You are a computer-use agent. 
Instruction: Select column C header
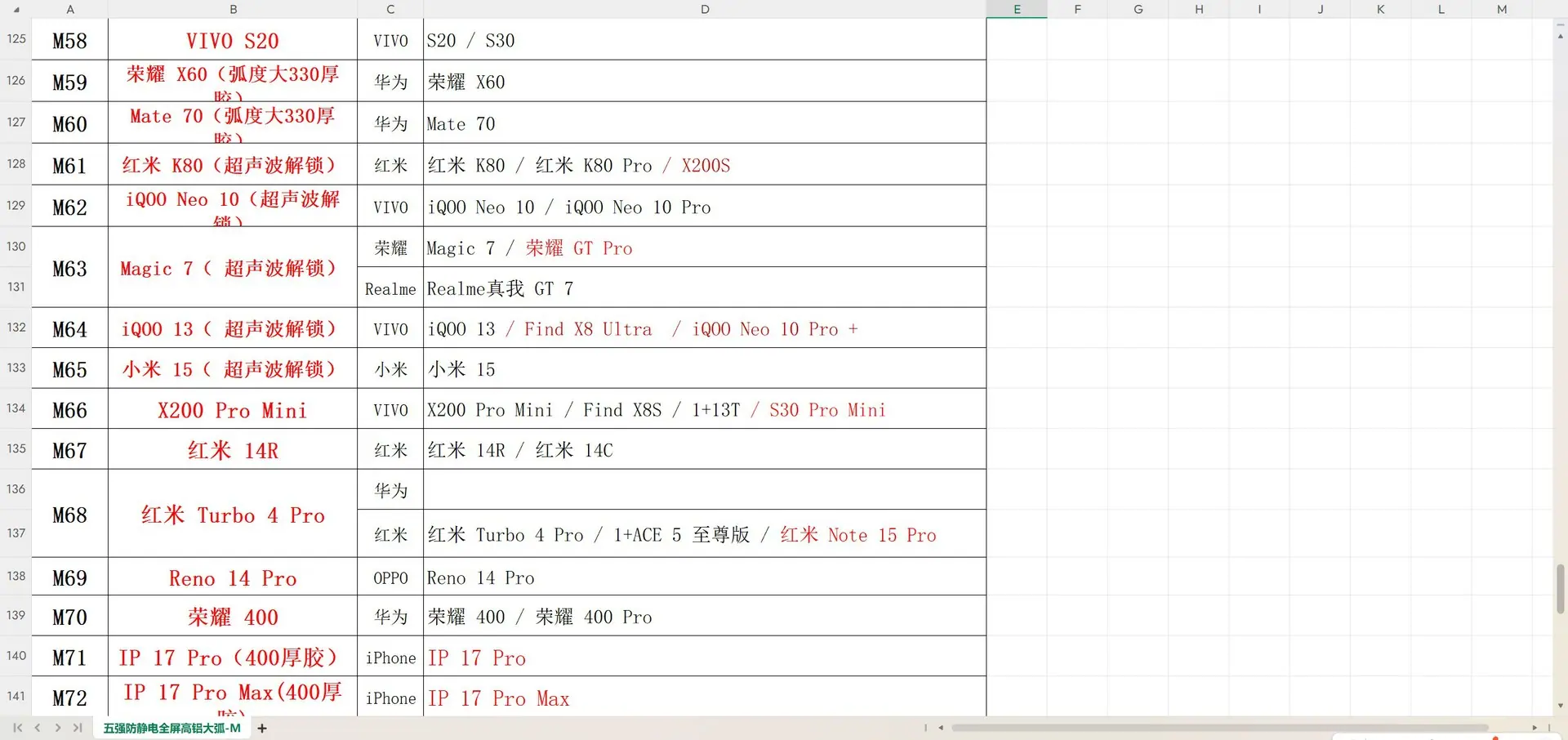tap(390, 9)
